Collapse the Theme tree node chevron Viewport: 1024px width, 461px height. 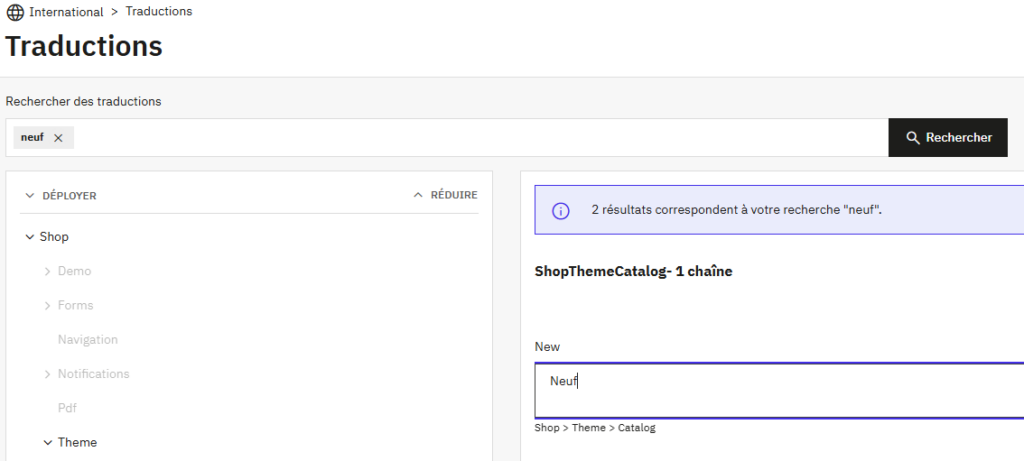pos(48,442)
